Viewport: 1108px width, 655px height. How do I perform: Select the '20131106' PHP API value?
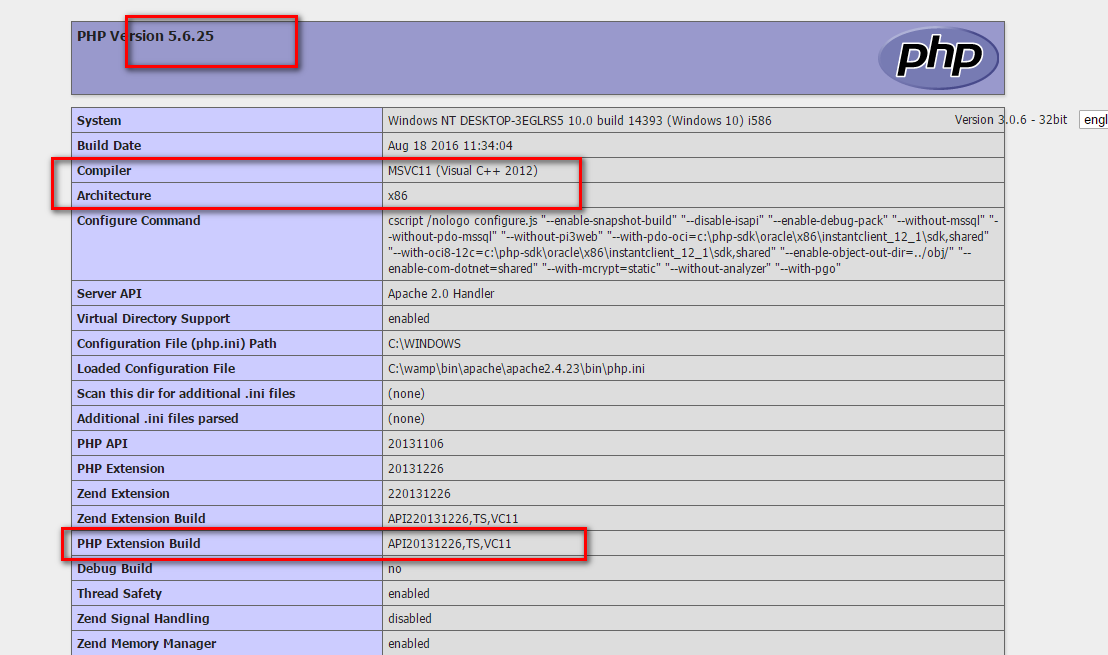[x=416, y=444]
